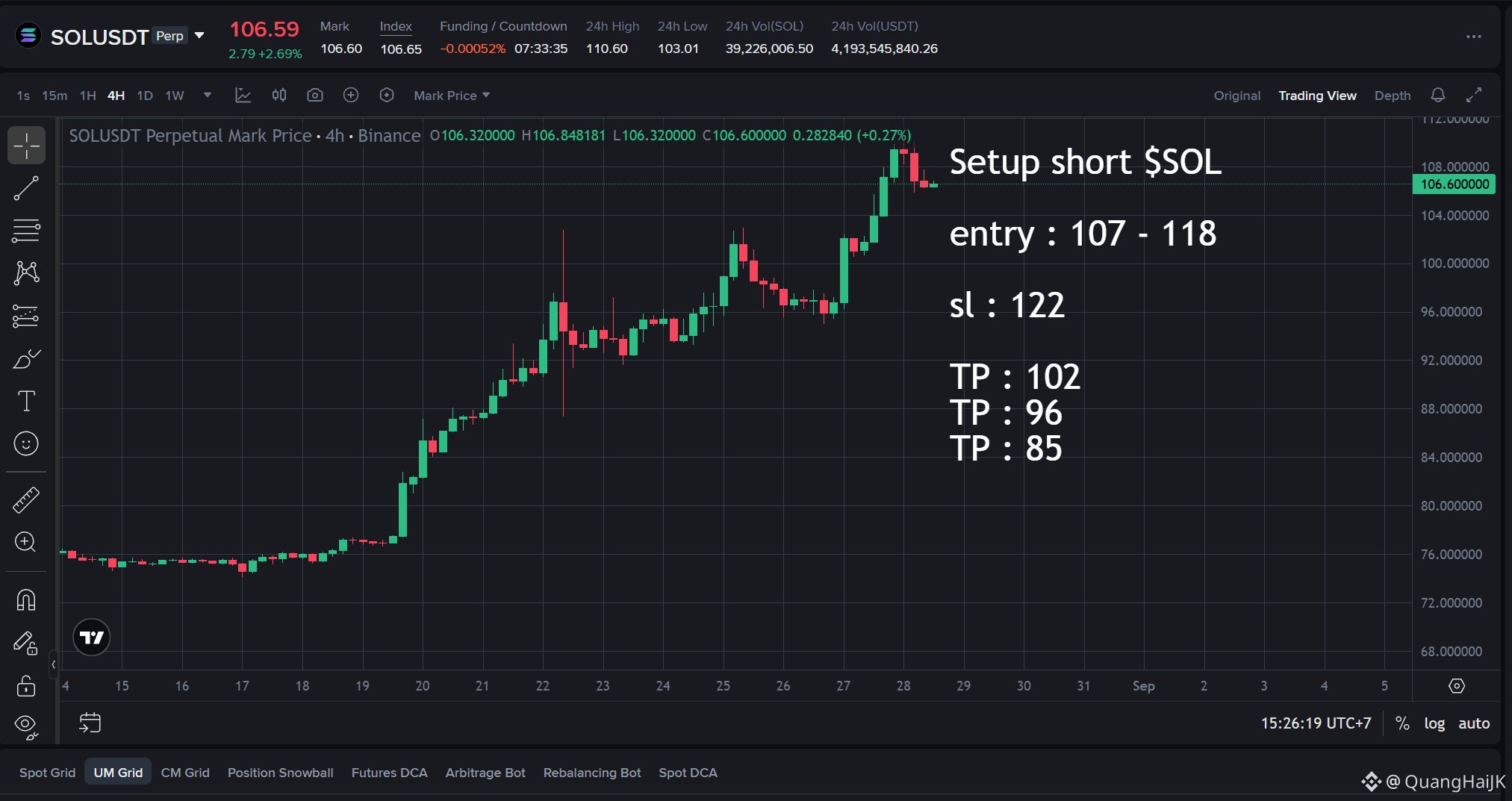Viewport: 1512px width, 801px height.
Task: Open the horizontal lines Fibonacci tool
Action: [x=26, y=231]
